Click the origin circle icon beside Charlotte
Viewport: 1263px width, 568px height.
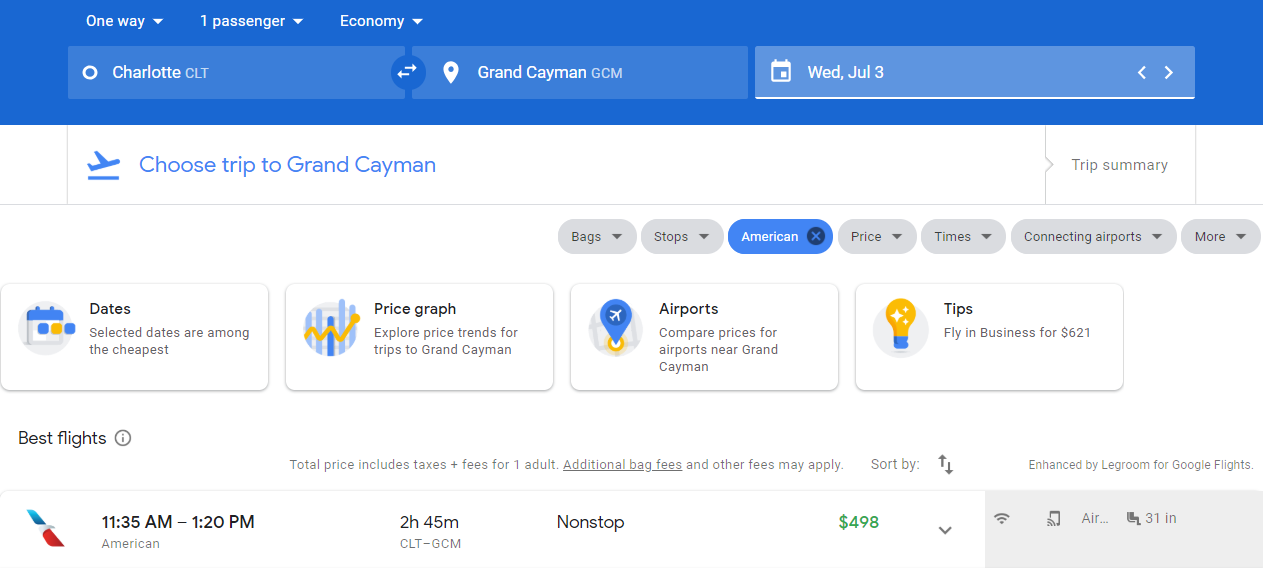click(x=90, y=72)
